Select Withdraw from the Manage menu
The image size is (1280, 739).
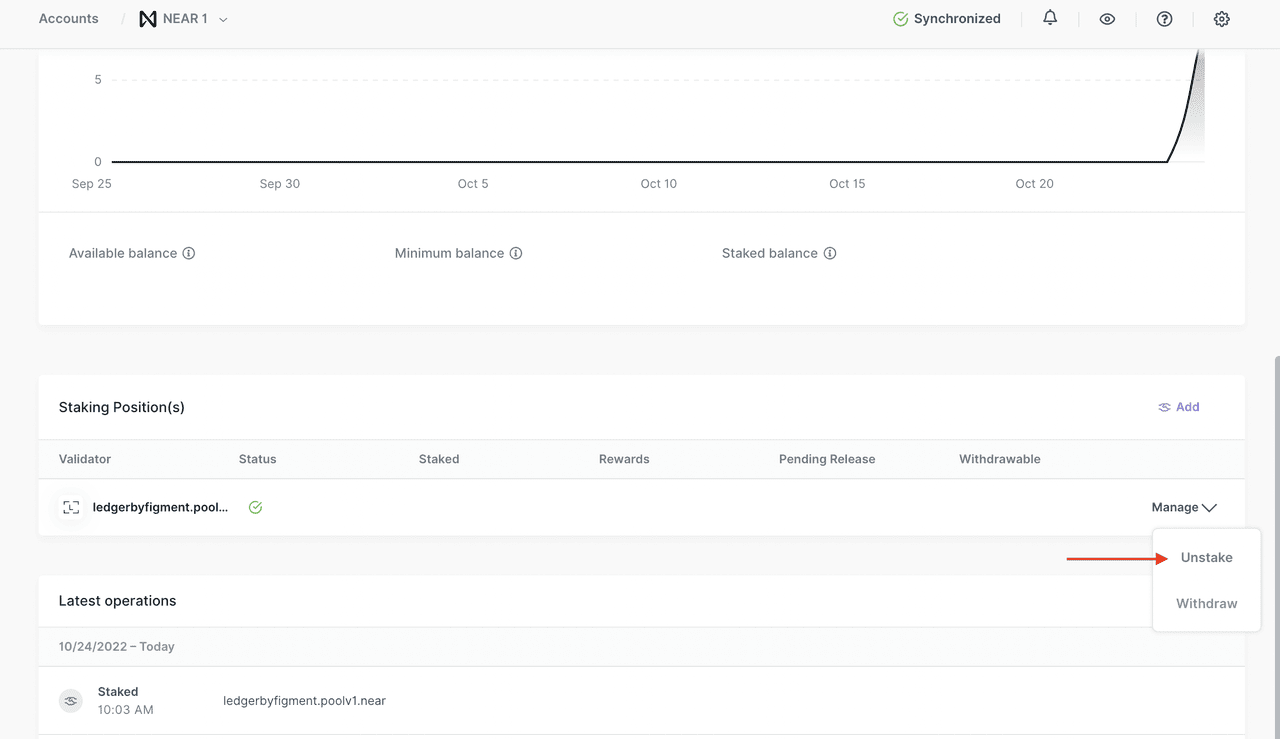[1206, 604]
